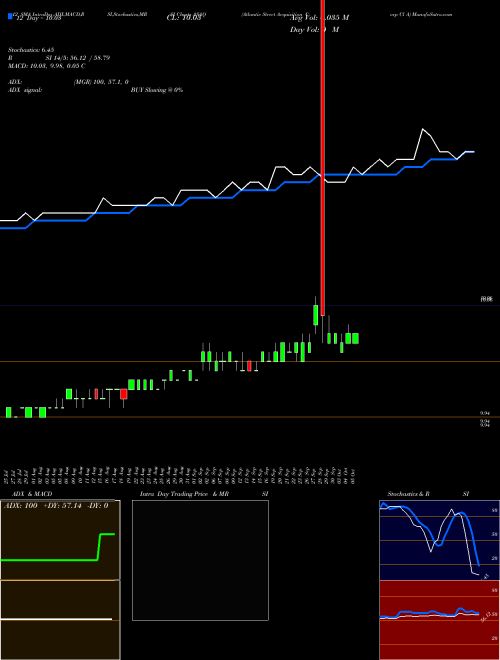Select the 'Avg Vol: 0.035 M' reading
Viewport: 500px width, 660px height.
coord(319,18)
